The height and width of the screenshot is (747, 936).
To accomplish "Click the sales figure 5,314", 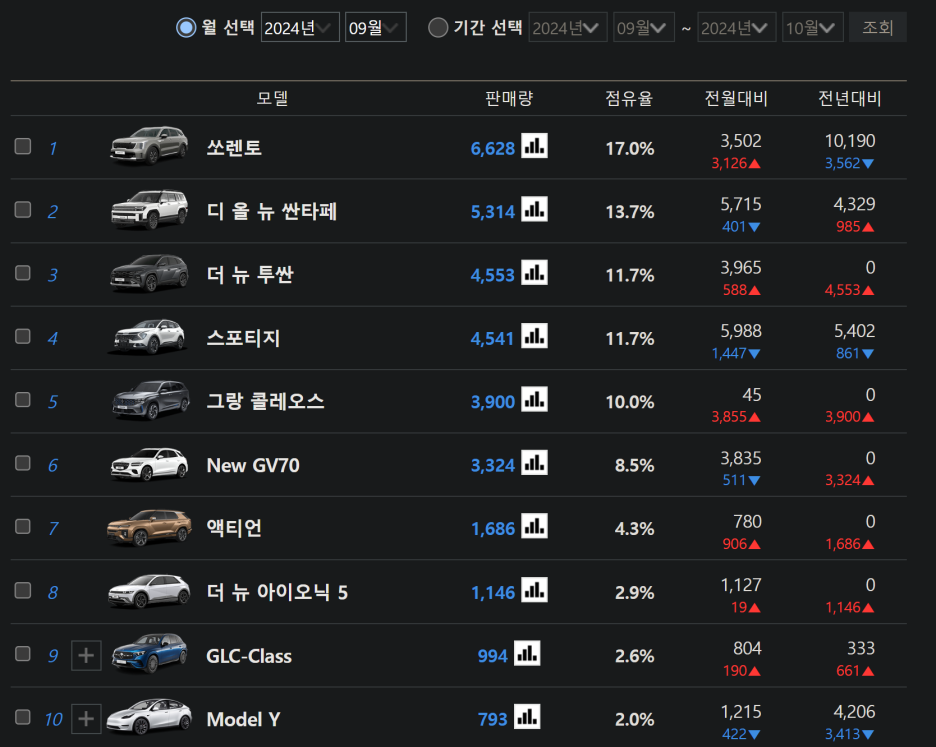I will (x=492, y=211).
